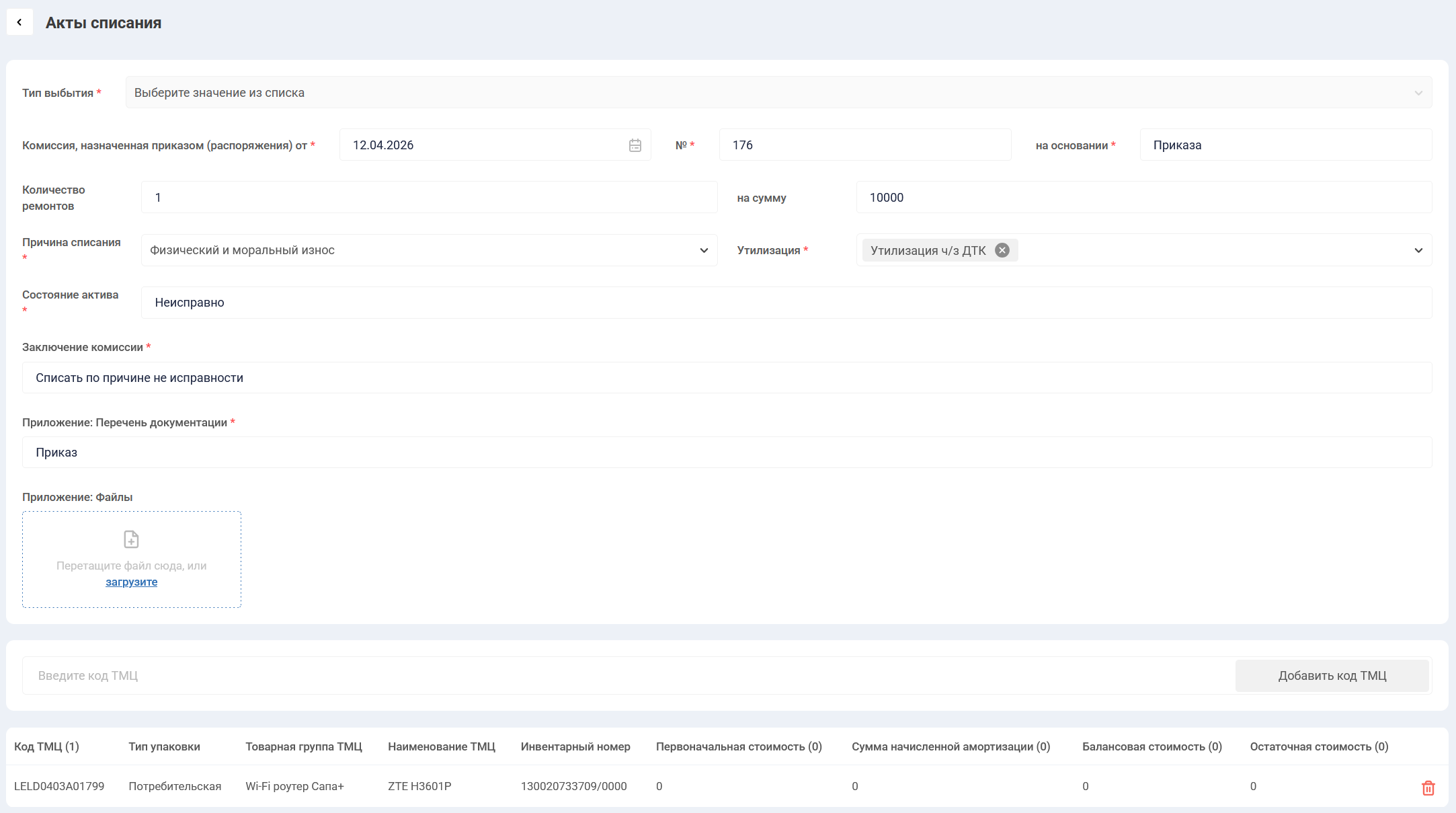Click the Заключение комиссии text field

pyautogui.click(x=726, y=378)
